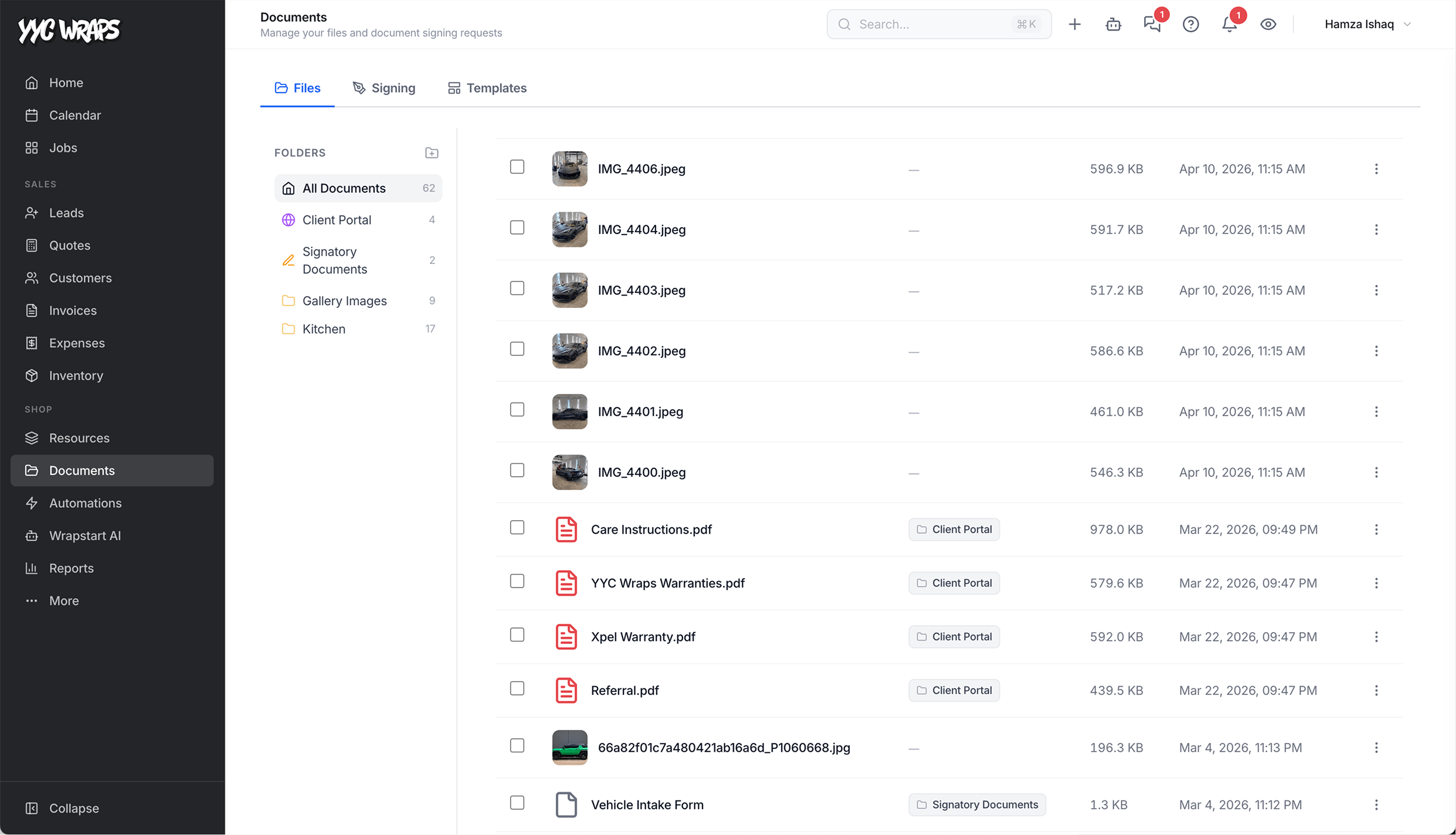Switch to the Signing tab
The width and height of the screenshot is (1456, 835).
(384, 88)
